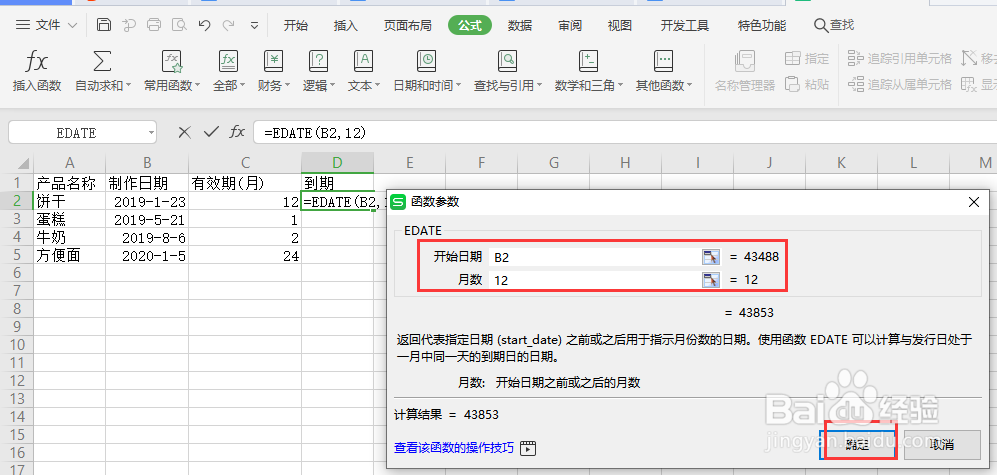The height and width of the screenshot is (475, 997).
Task: Click the 牛奶 cell
Action: coord(70,238)
